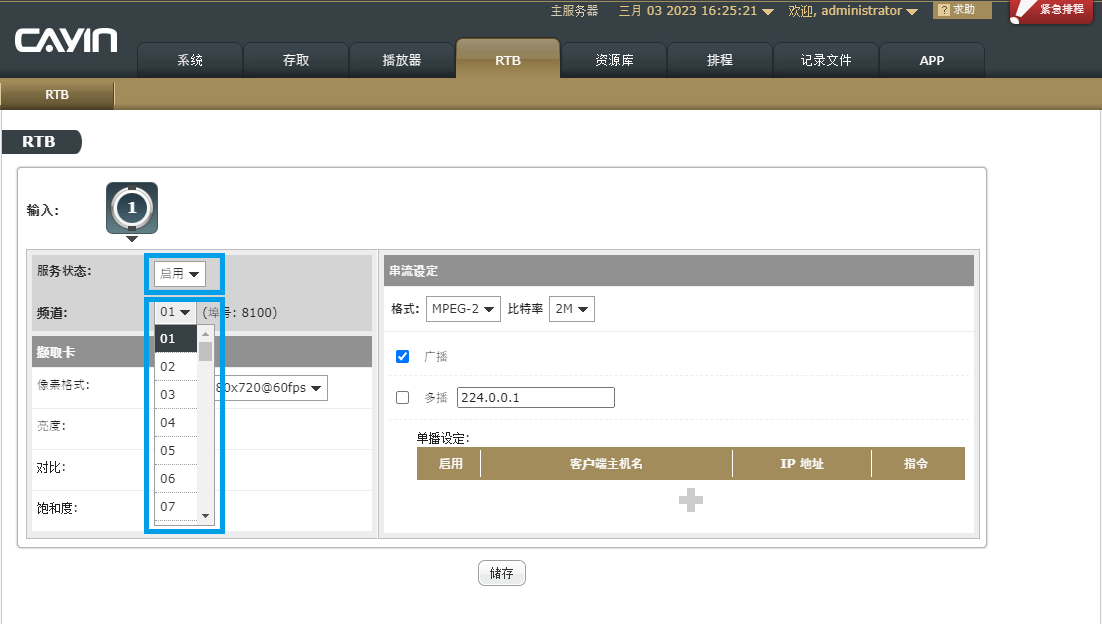Go to the 资源库 tab
Screen dimensions: 1102x630
614,60
